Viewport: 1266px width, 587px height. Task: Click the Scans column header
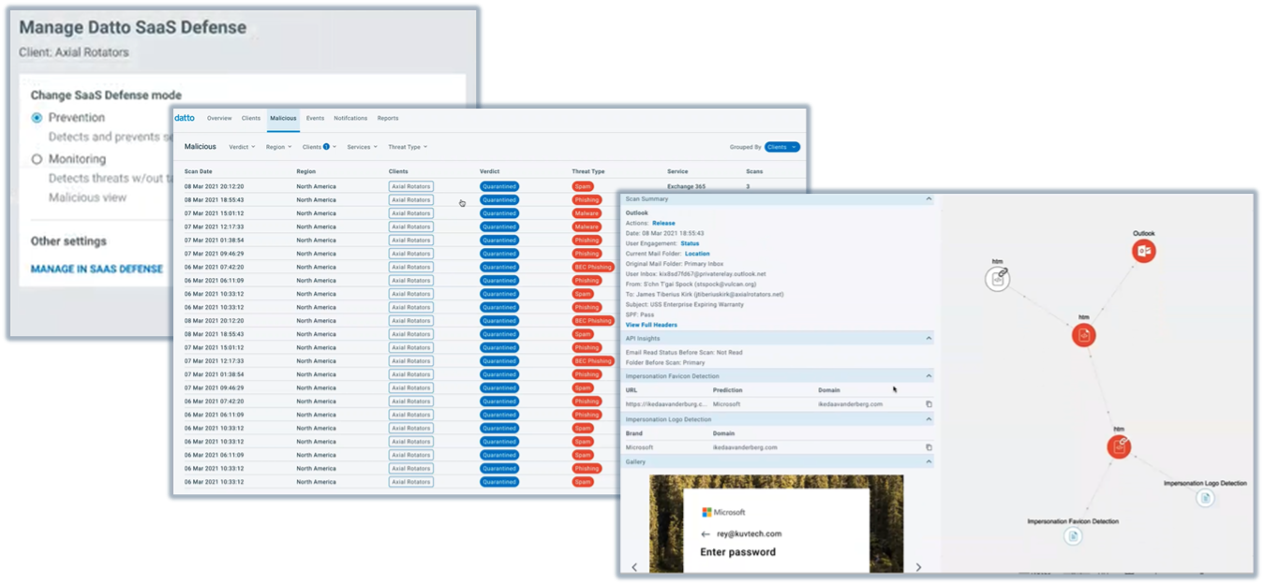[754, 171]
